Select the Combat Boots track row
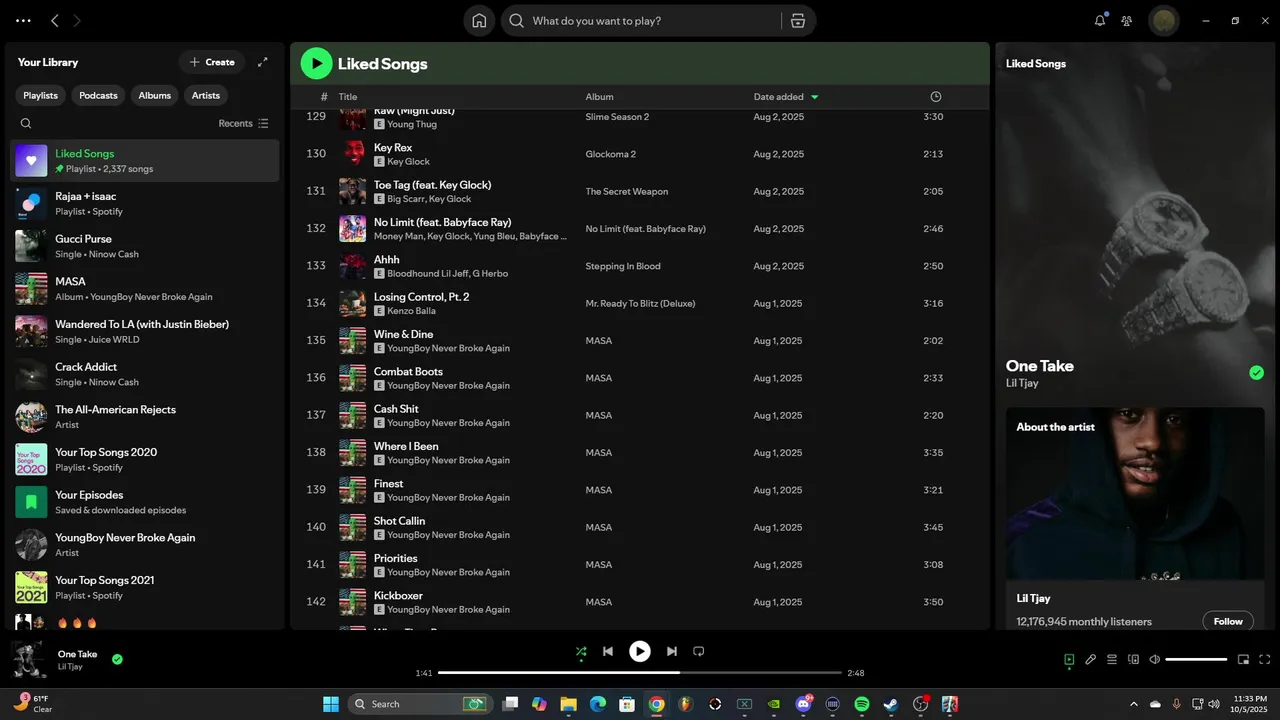Viewport: 1280px width, 720px height. coord(640,378)
